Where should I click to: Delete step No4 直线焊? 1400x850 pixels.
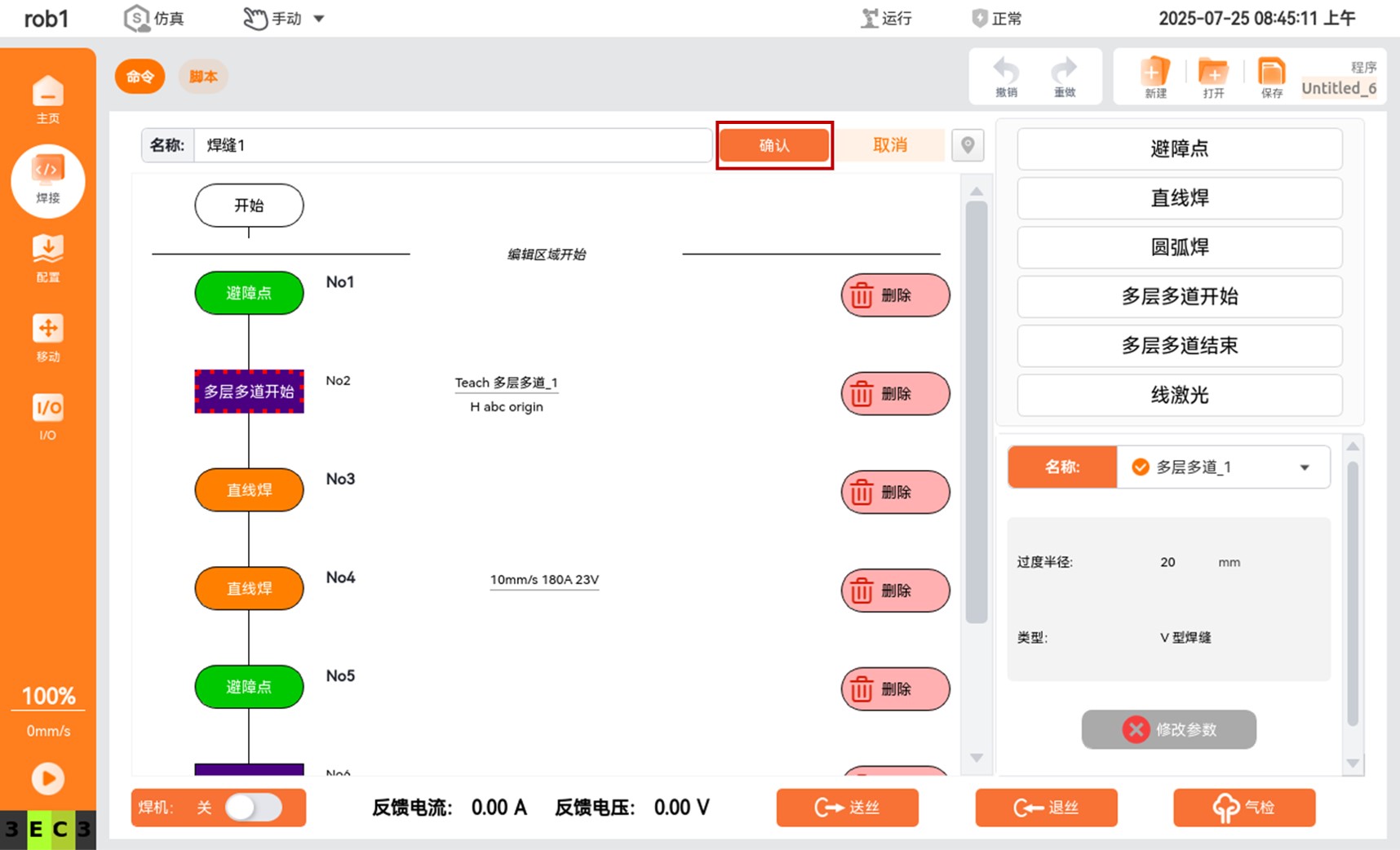895,591
